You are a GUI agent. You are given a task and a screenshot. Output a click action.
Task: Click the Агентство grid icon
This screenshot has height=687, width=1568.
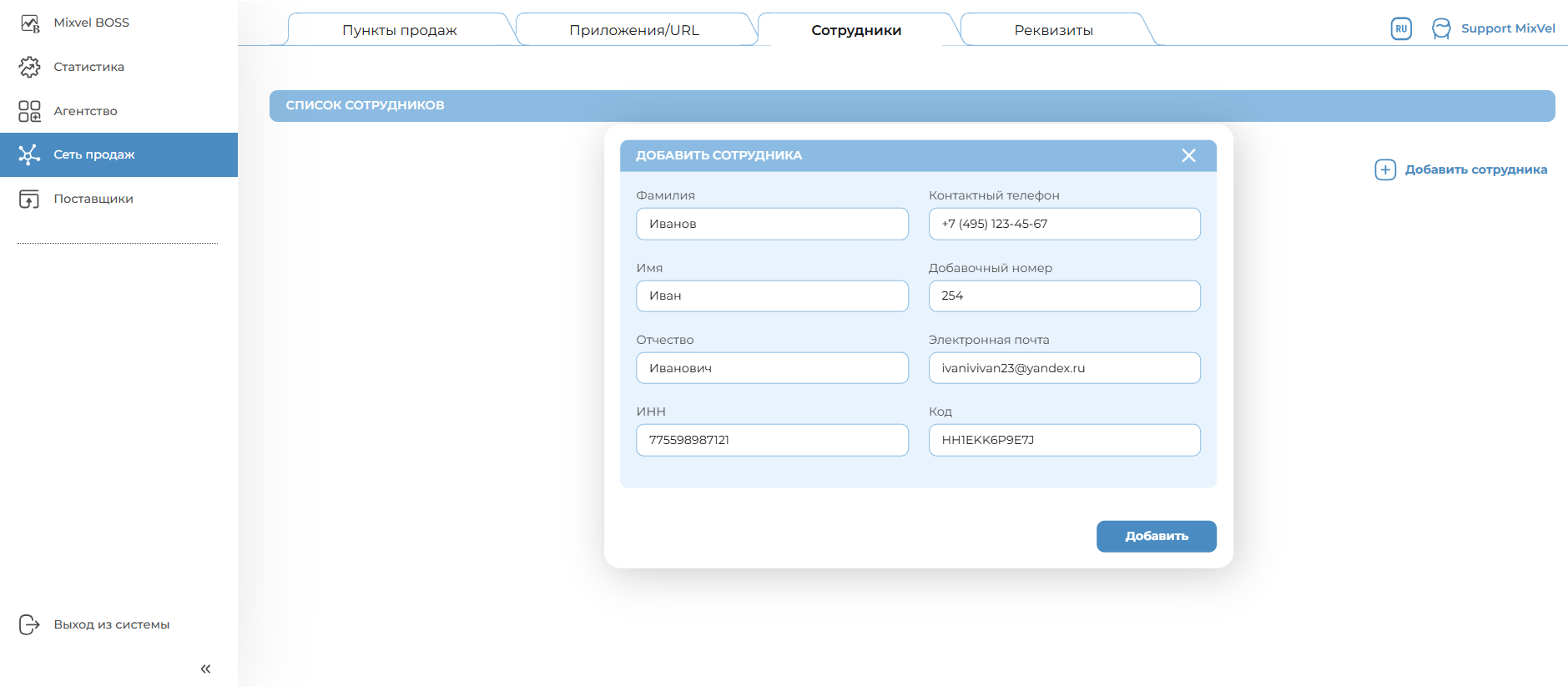tap(29, 111)
